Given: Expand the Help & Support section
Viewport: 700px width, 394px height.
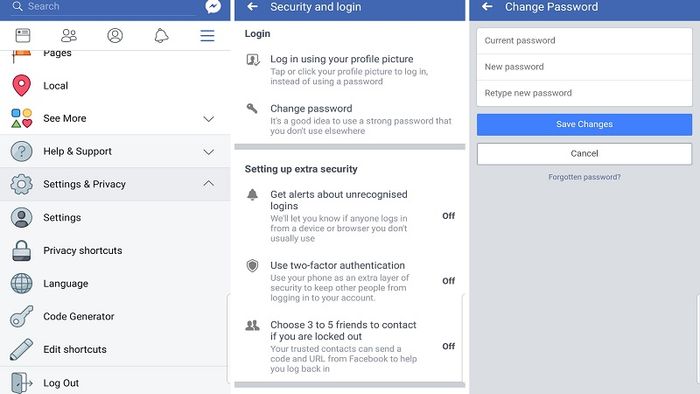Looking at the screenshot, I should point(115,151).
